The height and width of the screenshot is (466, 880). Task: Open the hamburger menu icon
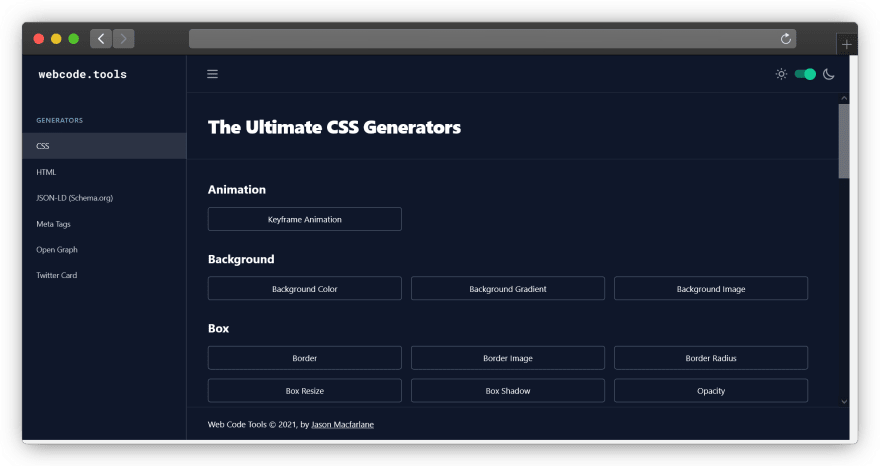pos(212,74)
